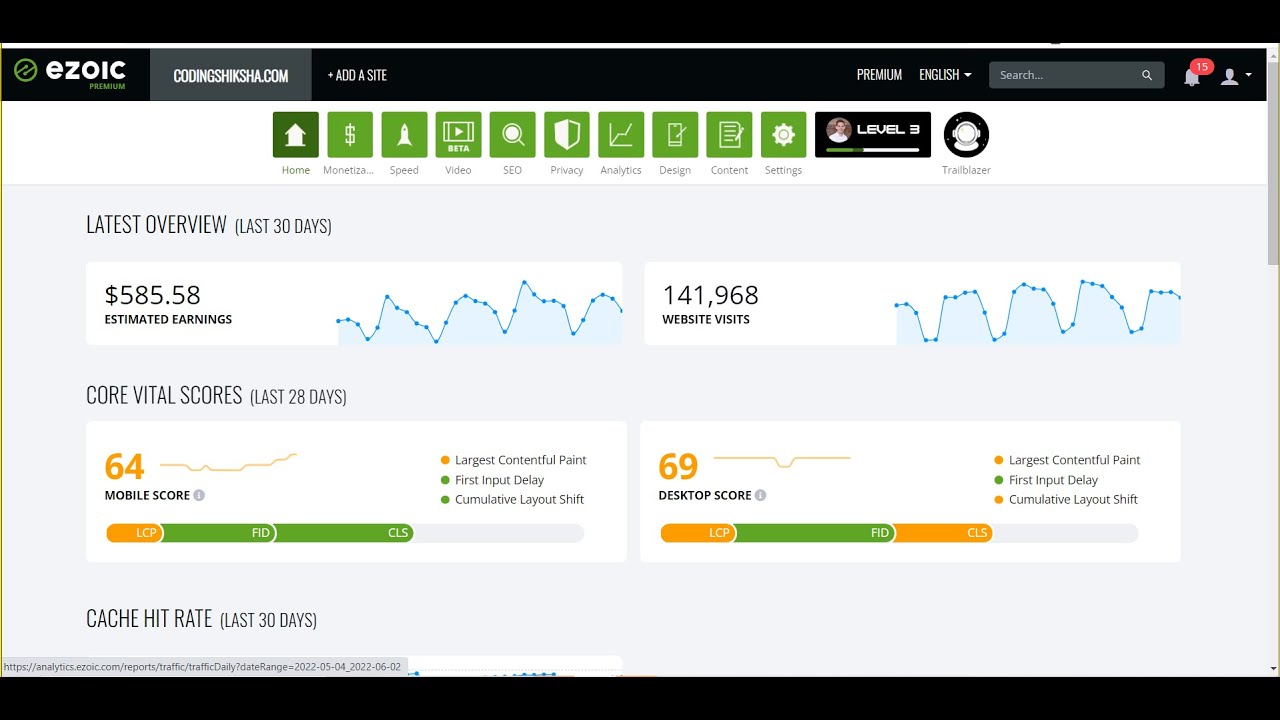Open the Analytics chart icon
Screen dimensions: 1280x720
click(x=621, y=135)
